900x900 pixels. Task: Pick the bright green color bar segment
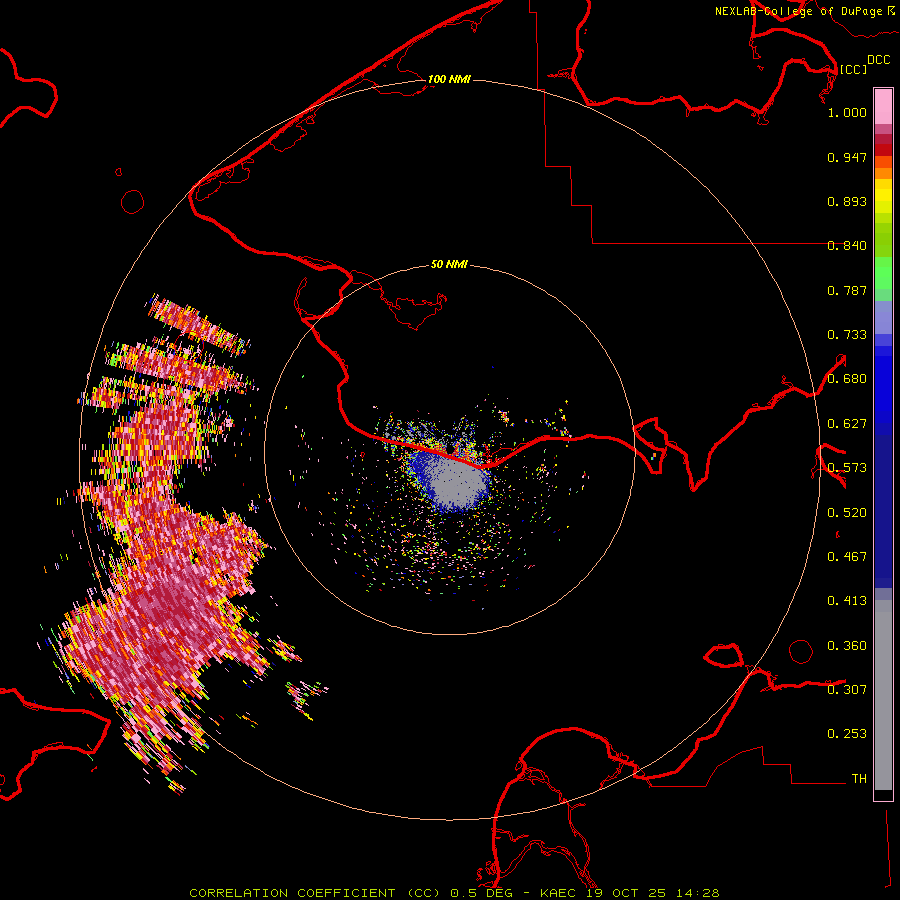pyautogui.click(x=883, y=273)
